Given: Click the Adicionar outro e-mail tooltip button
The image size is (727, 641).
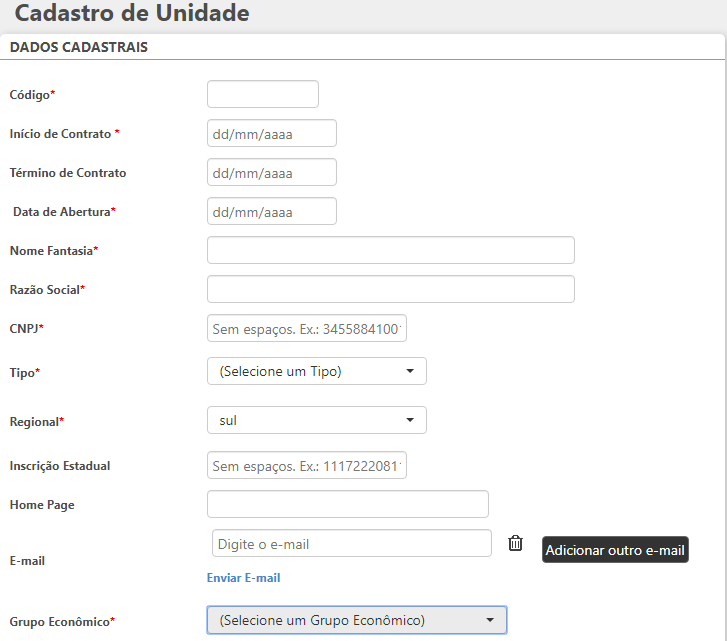Looking at the screenshot, I should pos(615,550).
